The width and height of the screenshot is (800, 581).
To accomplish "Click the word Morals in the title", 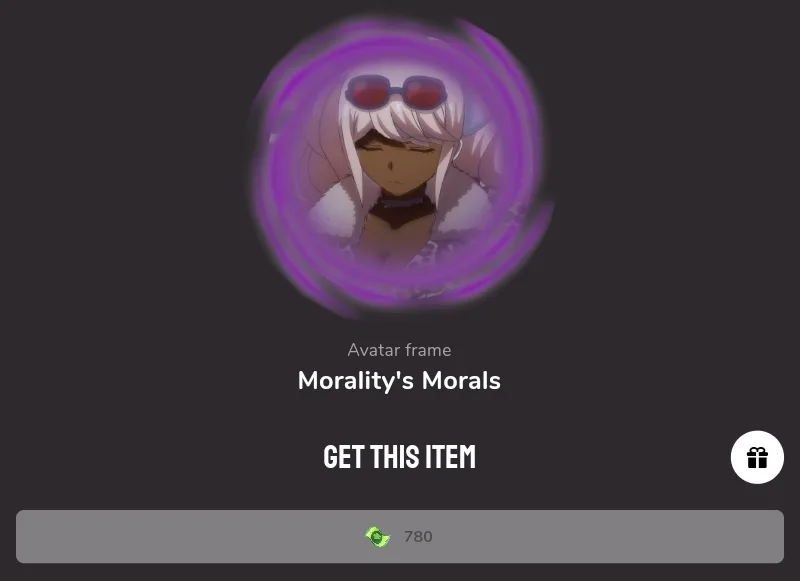I will [x=461, y=381].
